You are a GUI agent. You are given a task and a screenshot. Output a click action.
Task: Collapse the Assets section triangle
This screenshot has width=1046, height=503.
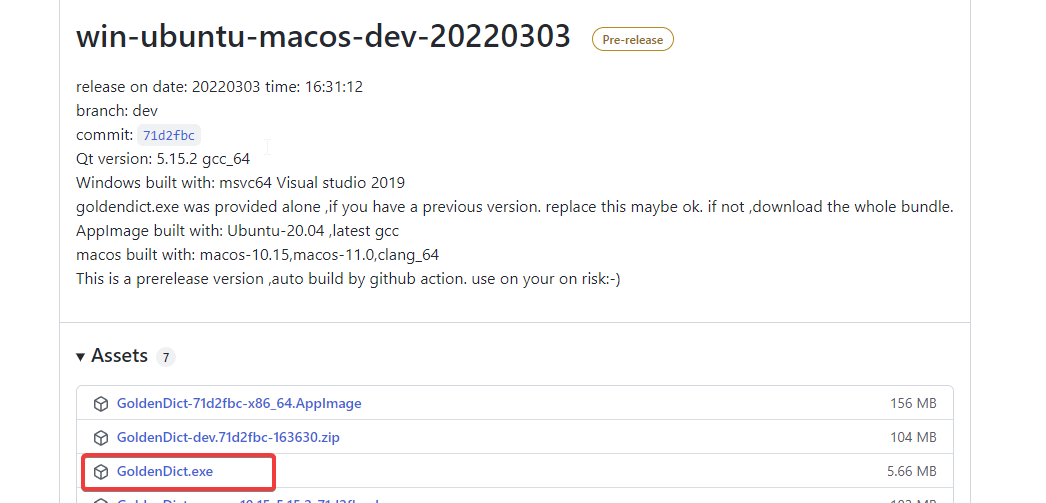[81, 356]
